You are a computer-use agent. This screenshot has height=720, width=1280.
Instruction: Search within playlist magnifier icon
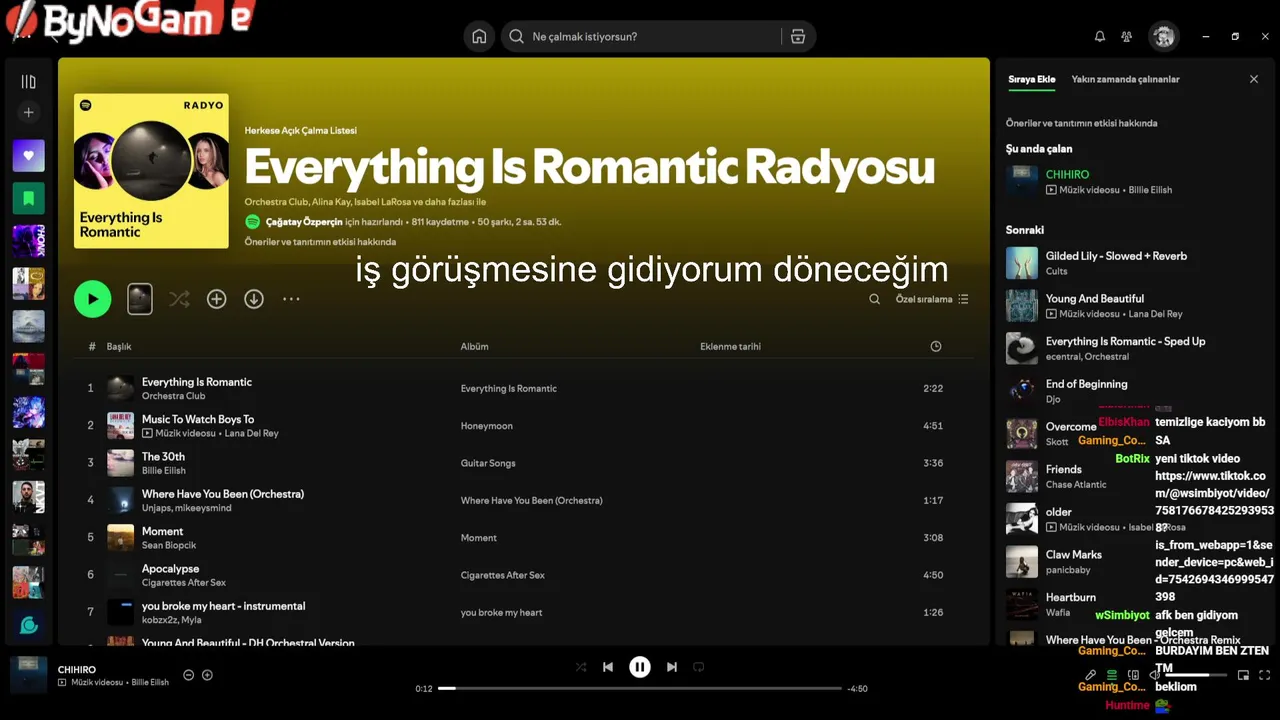(875, 299)
